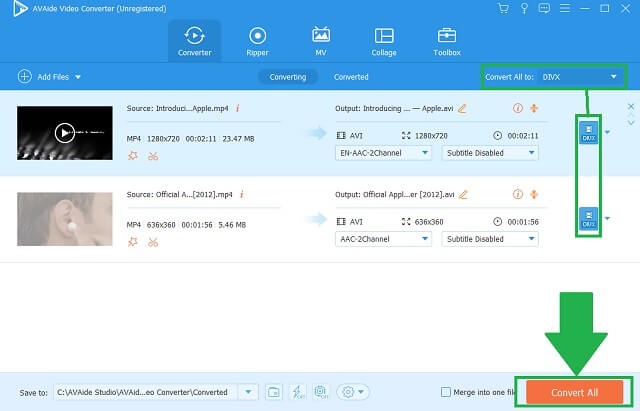Open the settings gear dropdown
Viewport: 640px width, 411px height.
tap(353, 392)
